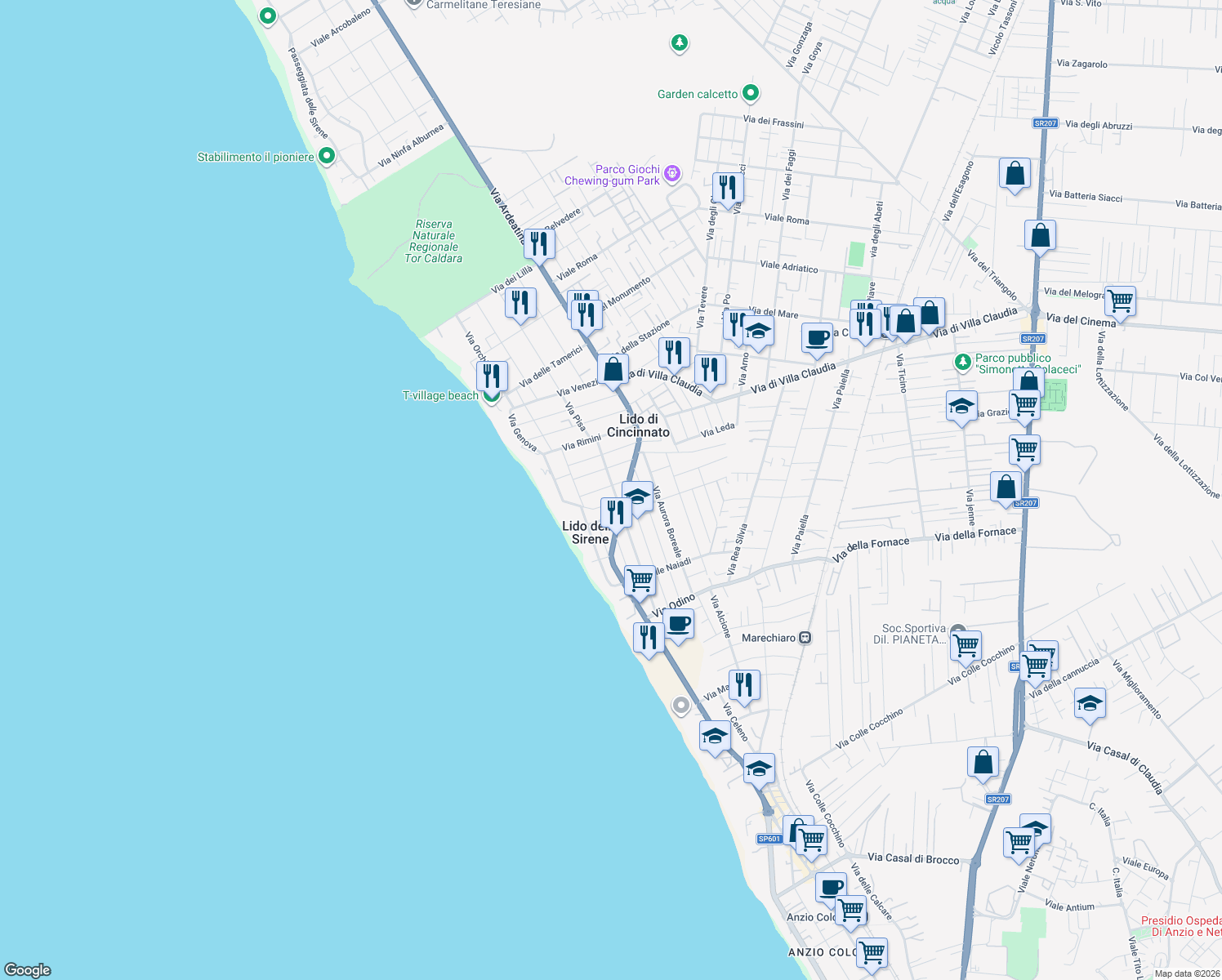This screenshot has height=980, width=1222.
Task: Select the Stabilimento il pioniere beach pin
Action: pos(327,154)
